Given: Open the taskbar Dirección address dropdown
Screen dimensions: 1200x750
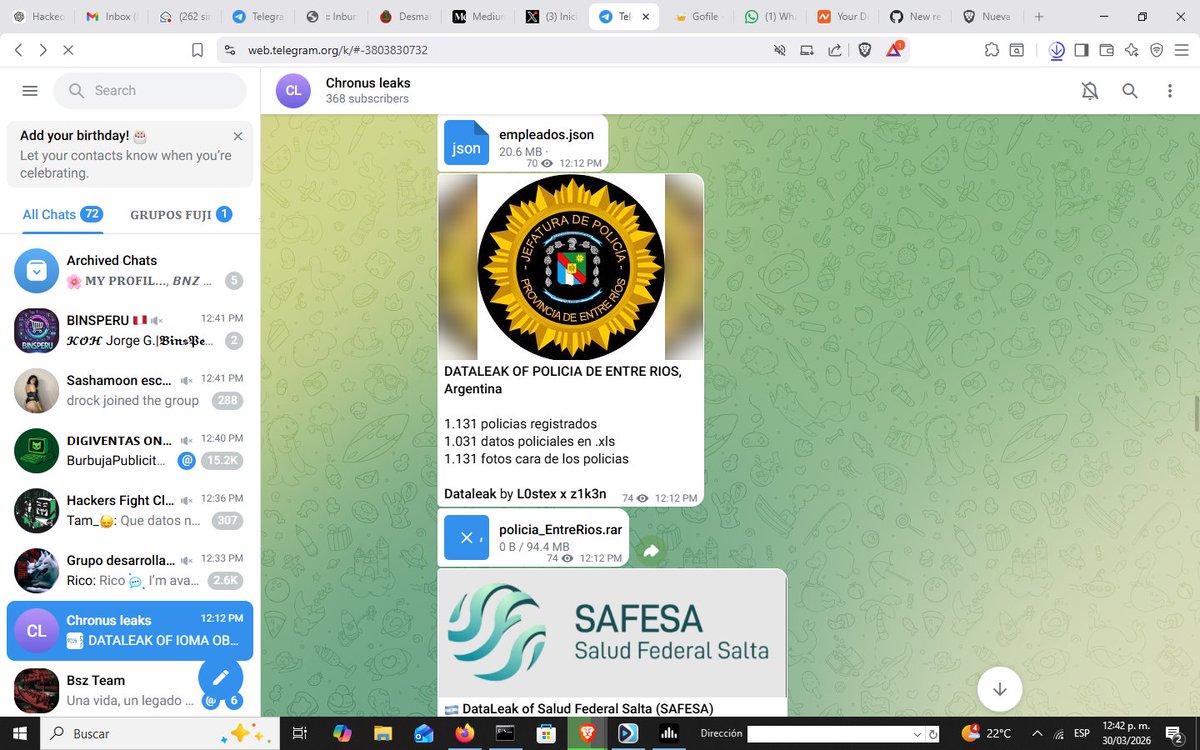Looking at the screenshot, I should pos(918,734).
